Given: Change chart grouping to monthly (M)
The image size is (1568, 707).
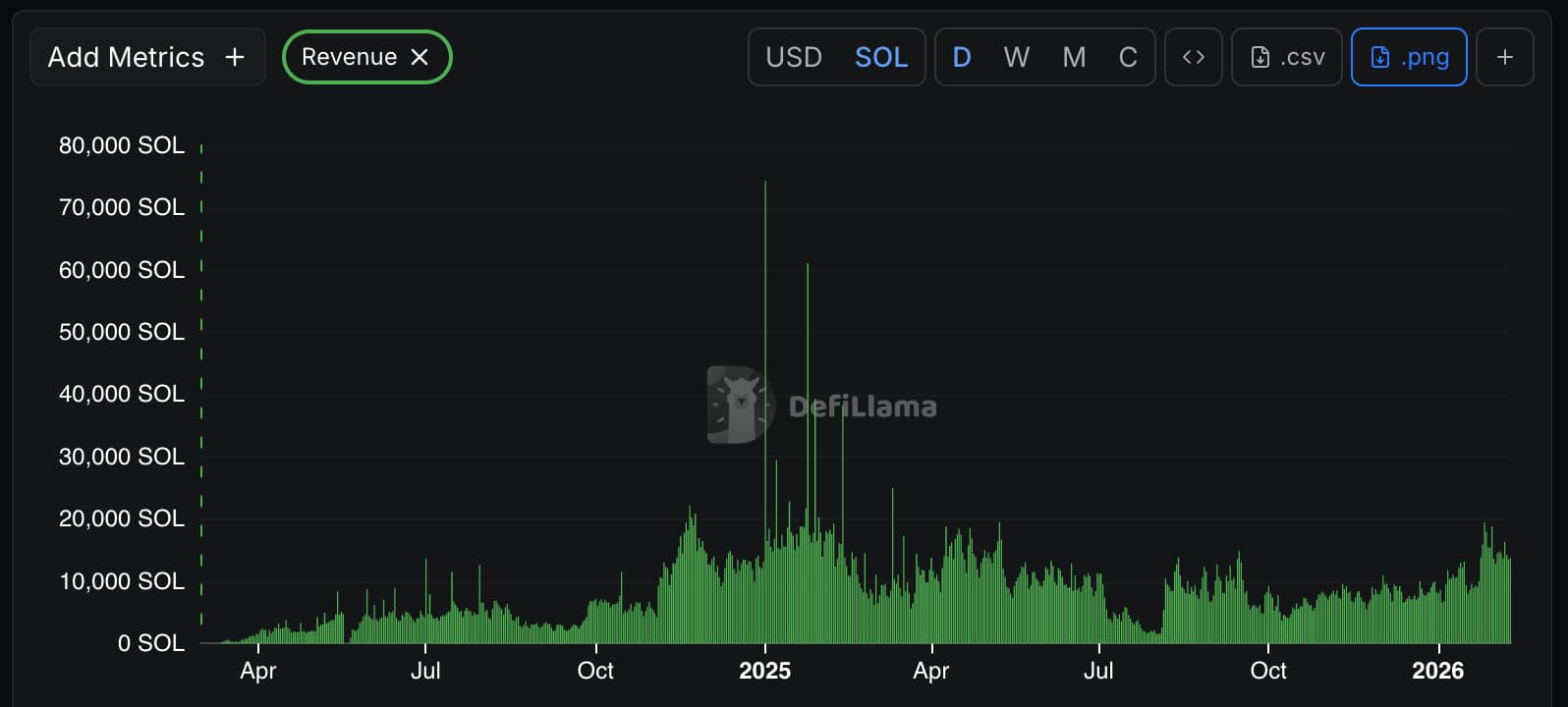Looking at the screenshot, I should click(x=1074, y=57).
